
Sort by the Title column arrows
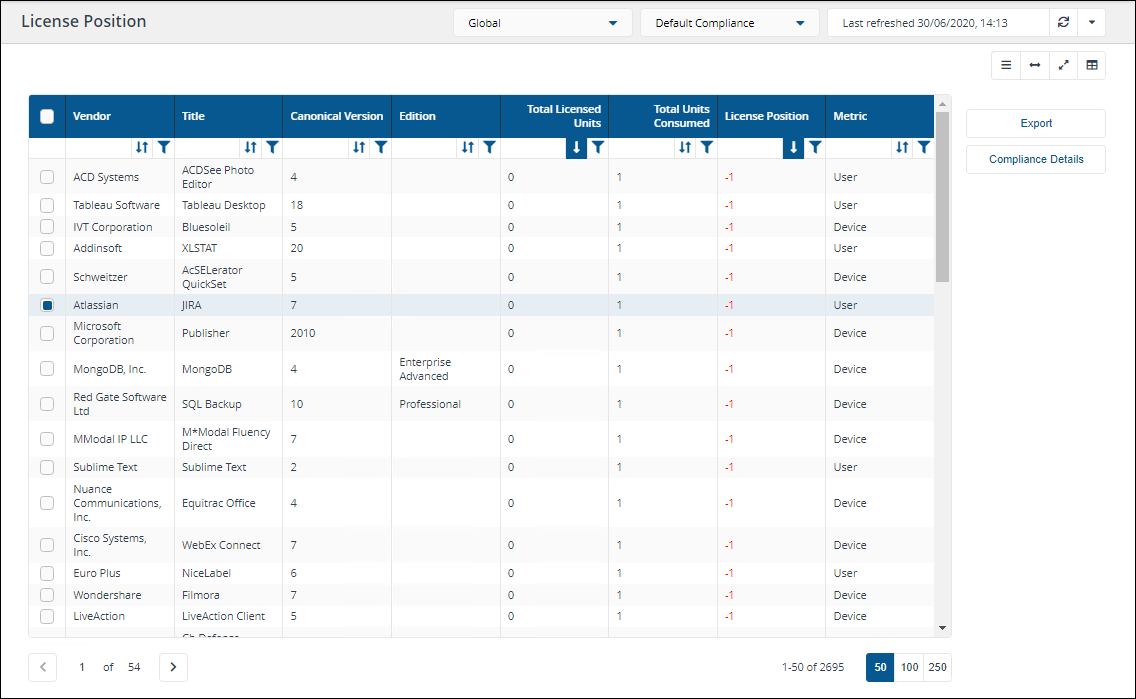click(250, 147)
